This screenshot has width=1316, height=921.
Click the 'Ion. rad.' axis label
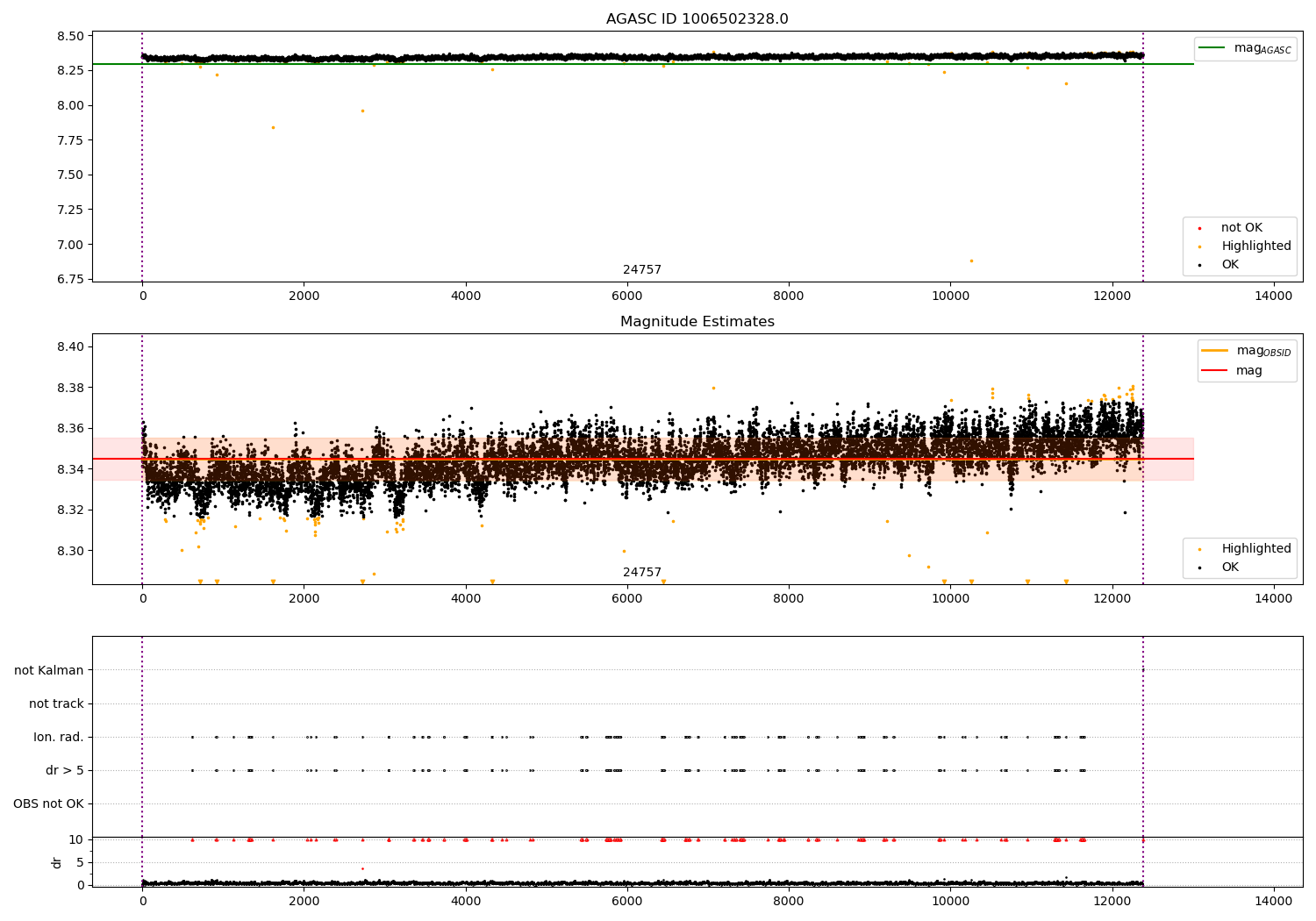click(x=59, y=737)
